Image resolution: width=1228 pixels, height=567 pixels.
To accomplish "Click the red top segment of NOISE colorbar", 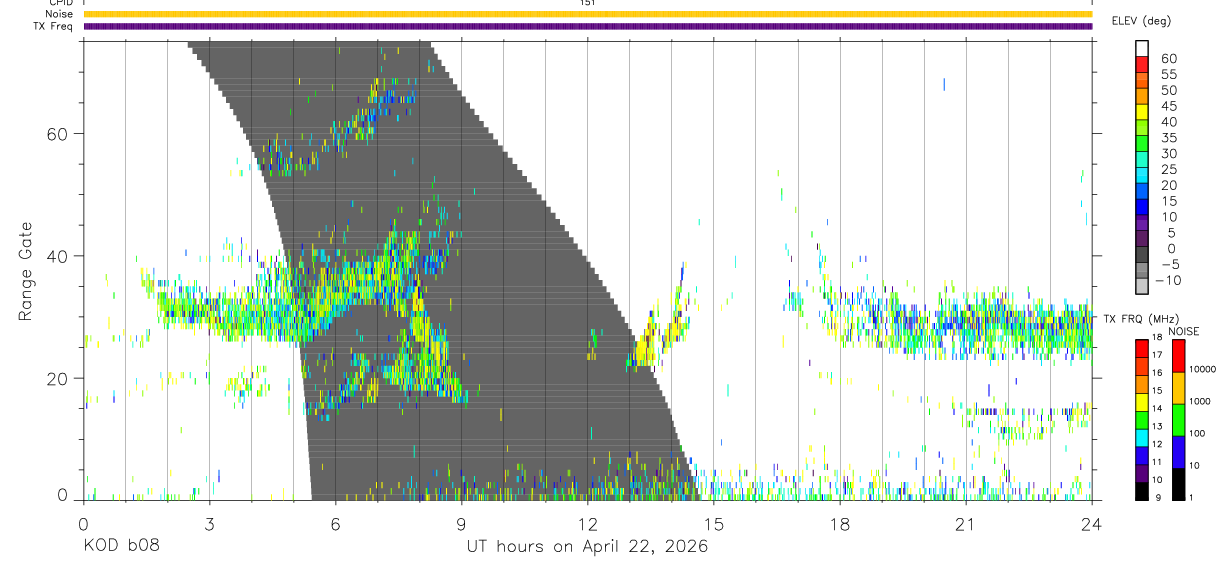I will point(1179,356).
